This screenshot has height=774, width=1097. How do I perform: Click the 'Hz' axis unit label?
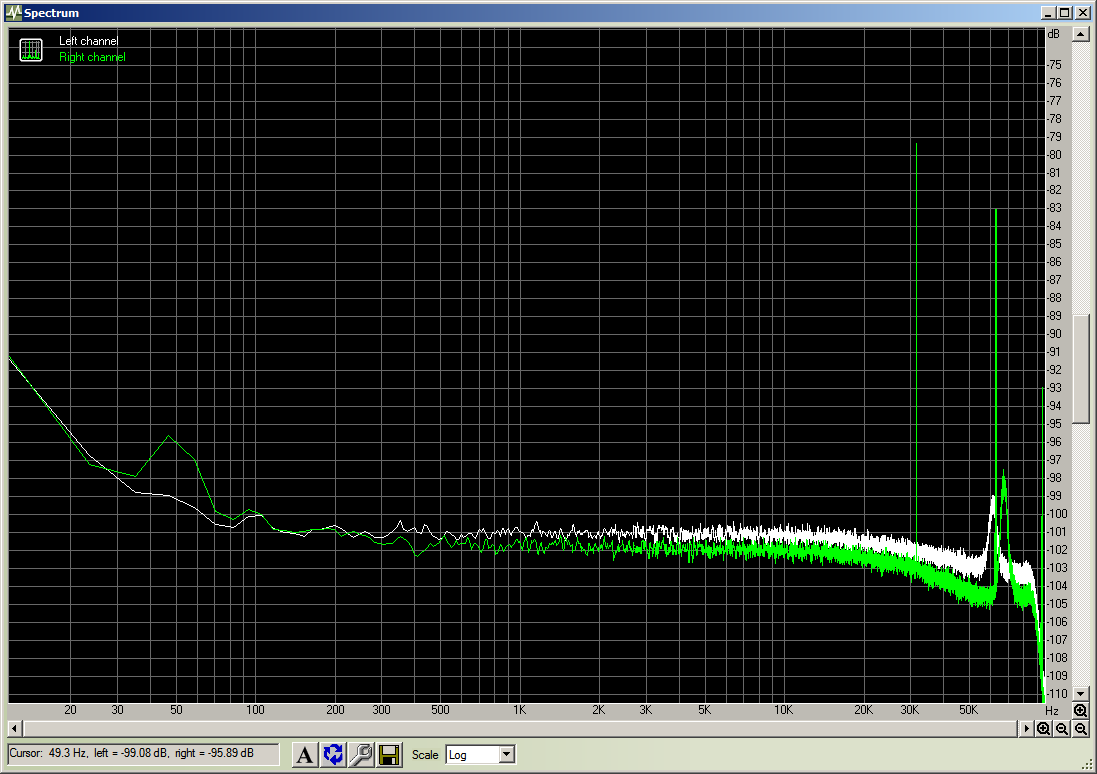[1052, 710]
